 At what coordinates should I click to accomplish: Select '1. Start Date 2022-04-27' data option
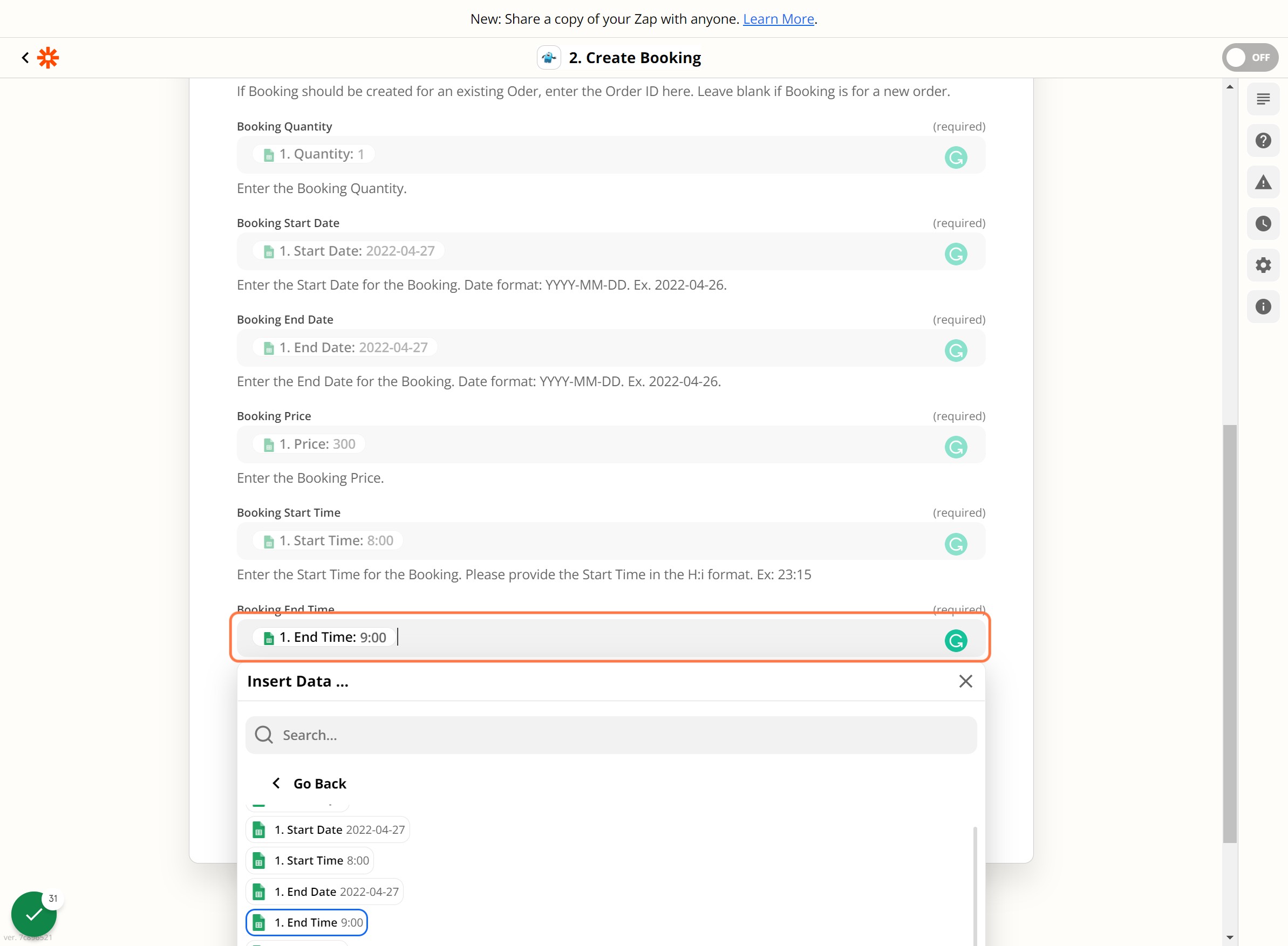(x=328, y=830)
